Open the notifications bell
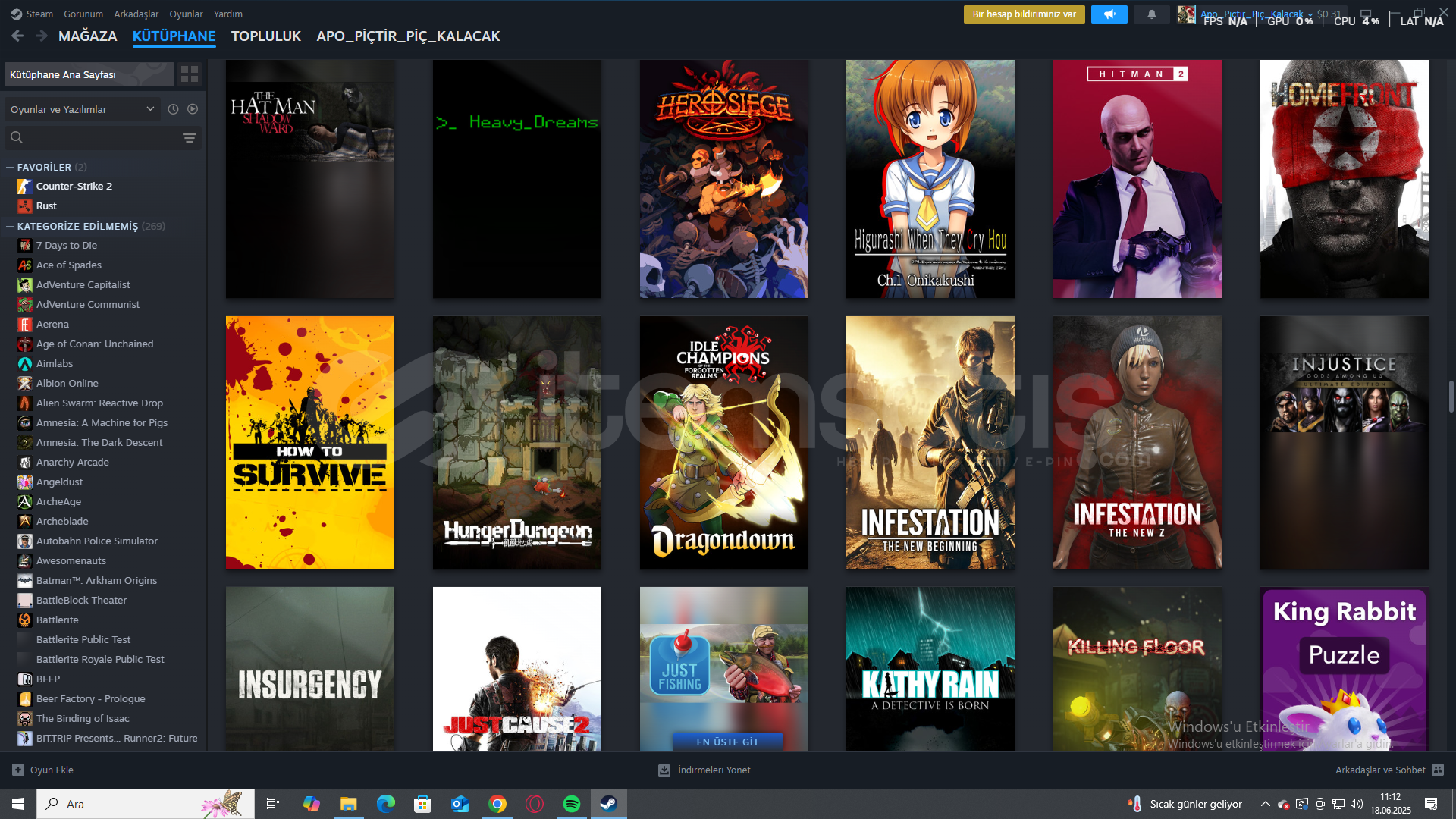Viewport: 1456px width, 819px height. (1151, 14)
